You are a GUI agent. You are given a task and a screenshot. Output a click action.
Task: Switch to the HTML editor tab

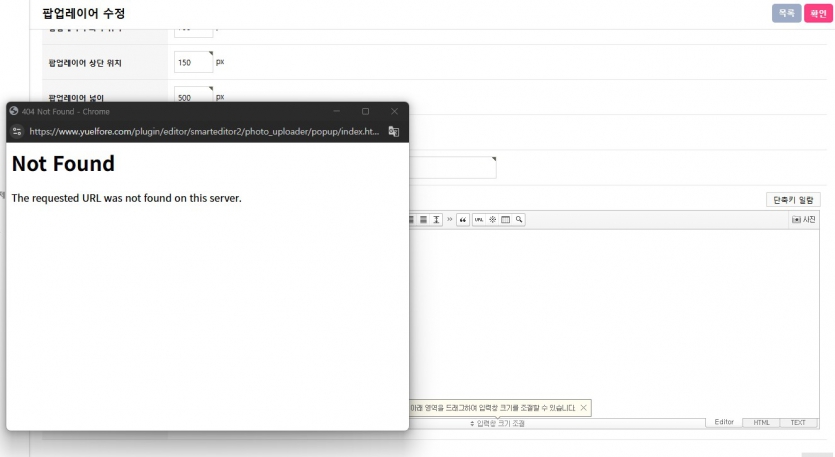[761, 423]
